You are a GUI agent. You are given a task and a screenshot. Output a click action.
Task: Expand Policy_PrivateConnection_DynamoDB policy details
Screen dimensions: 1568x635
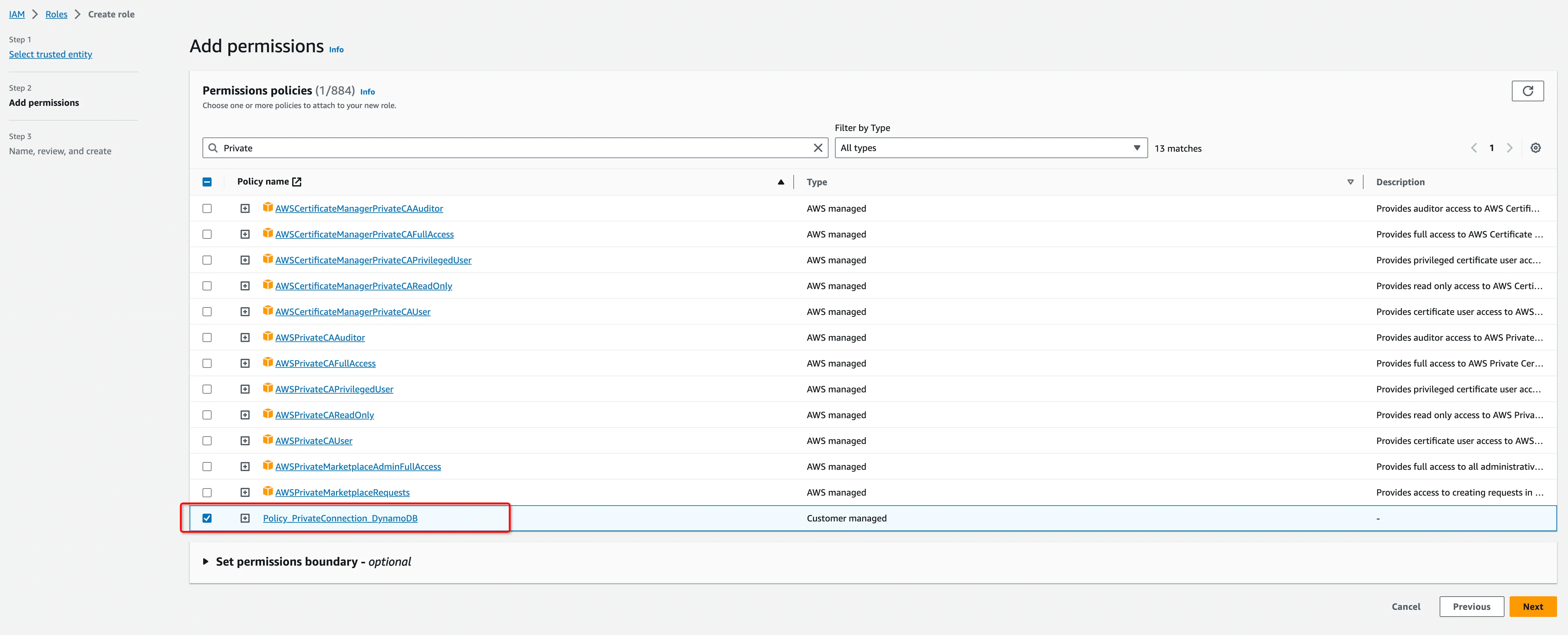pos(245,518)
